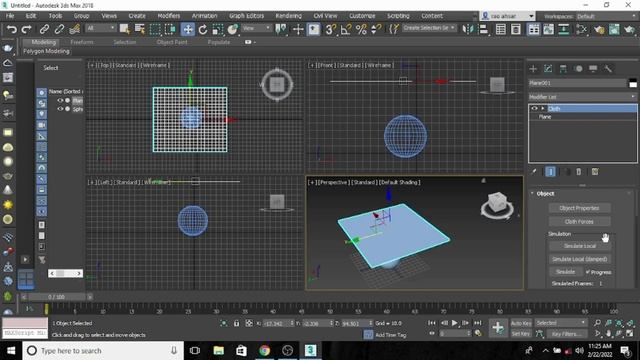640x360 pixels.
Task: Open the Rendering menu
Action: pos(289,16)
